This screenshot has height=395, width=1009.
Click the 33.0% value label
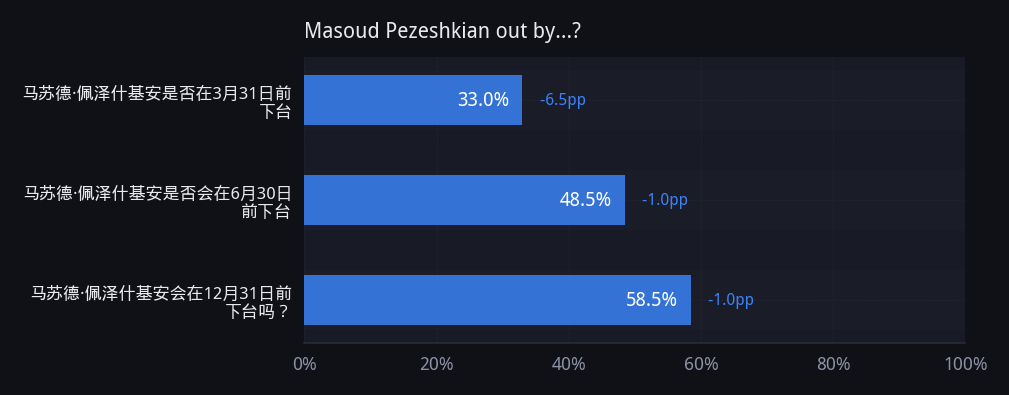[x=483, y=100]
